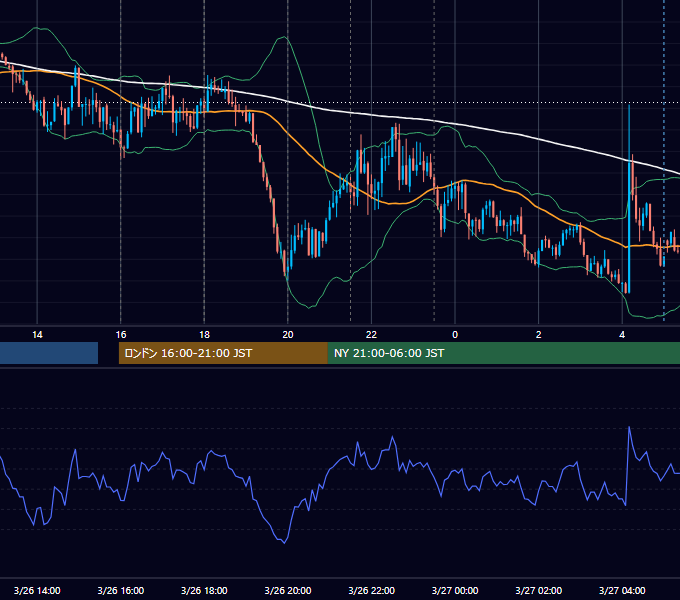
Task: Click the blue session bar before London
Action: pos(49,353)
